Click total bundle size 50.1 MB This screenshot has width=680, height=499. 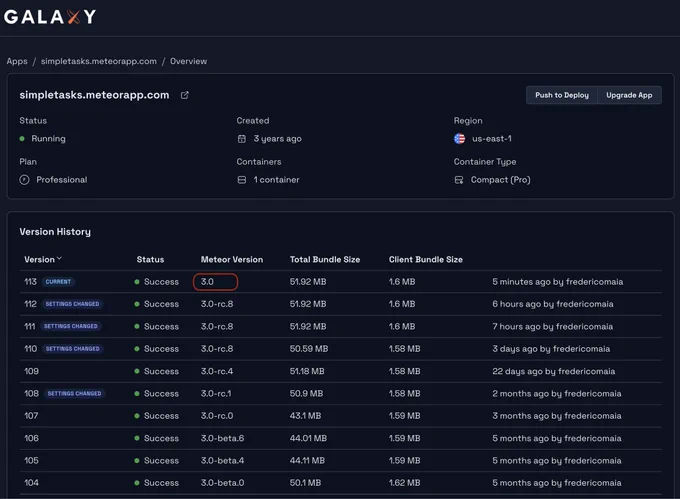305,483
